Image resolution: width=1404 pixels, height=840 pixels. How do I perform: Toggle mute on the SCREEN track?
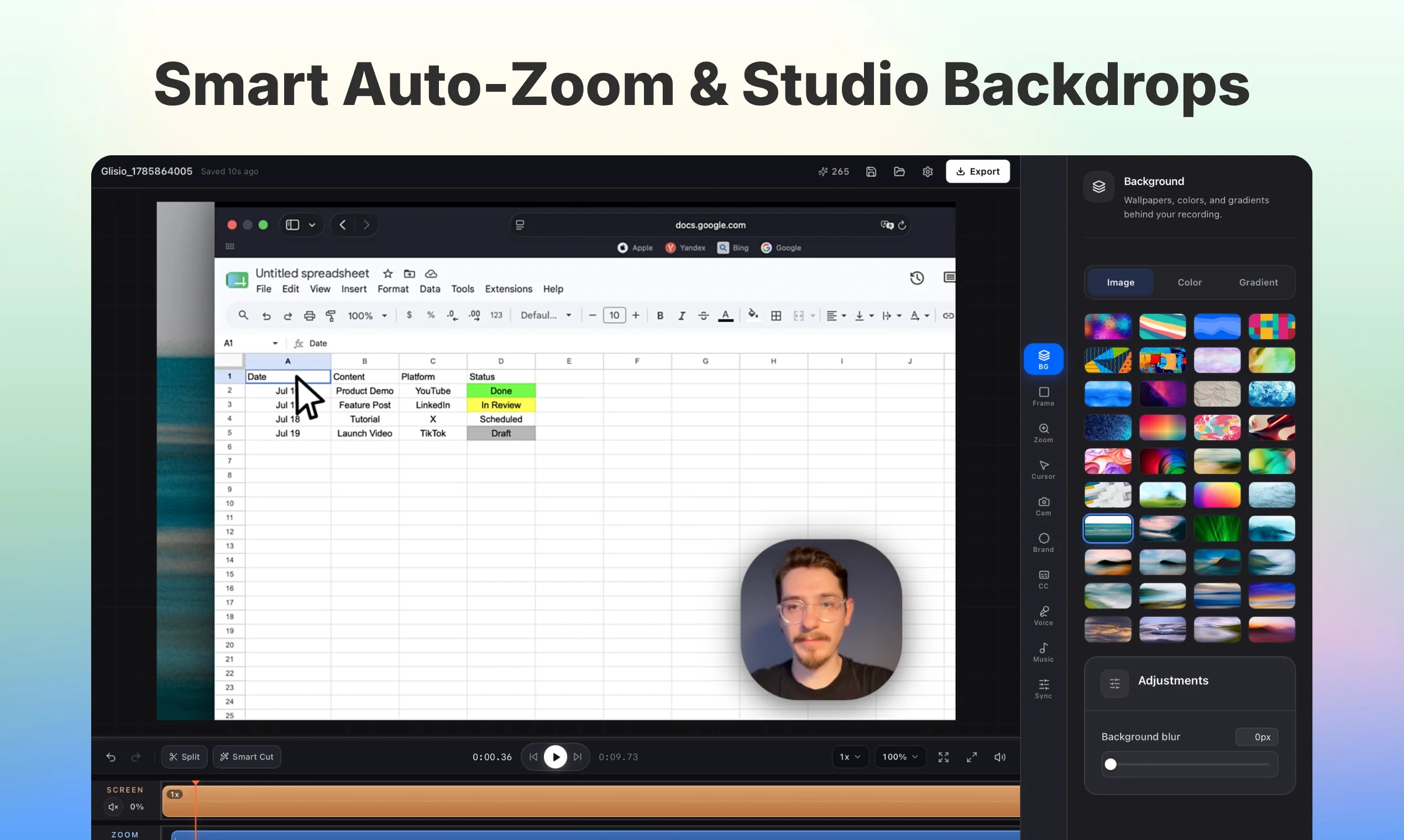(x=113, y=807)
